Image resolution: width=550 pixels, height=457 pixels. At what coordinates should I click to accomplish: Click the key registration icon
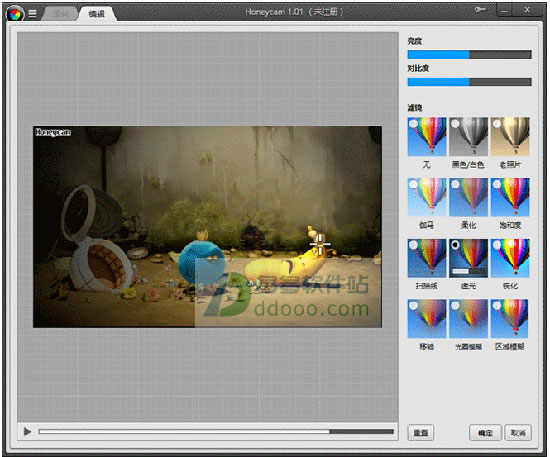coord(480,10)
